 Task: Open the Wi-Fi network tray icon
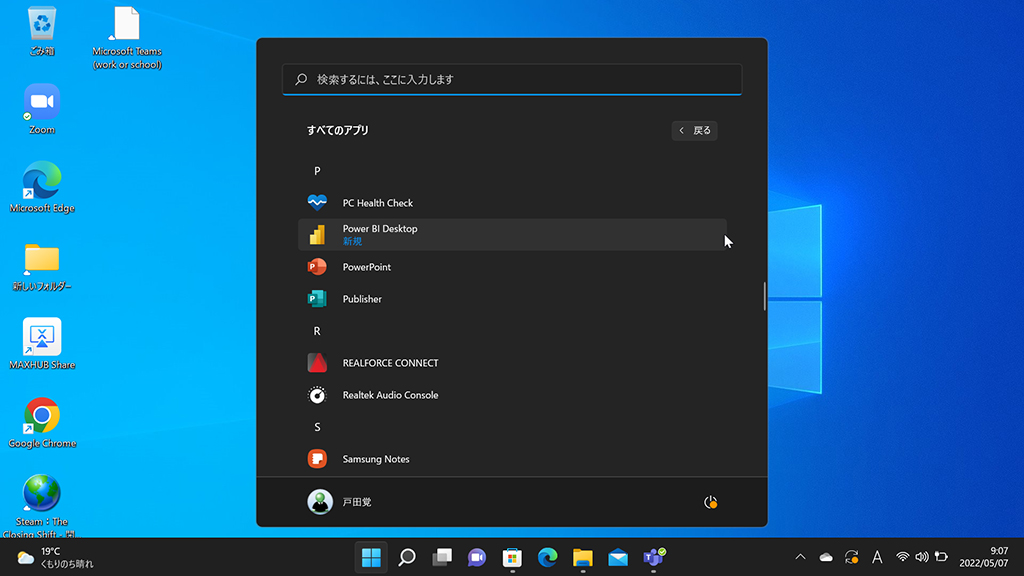(x=903, y=557)
